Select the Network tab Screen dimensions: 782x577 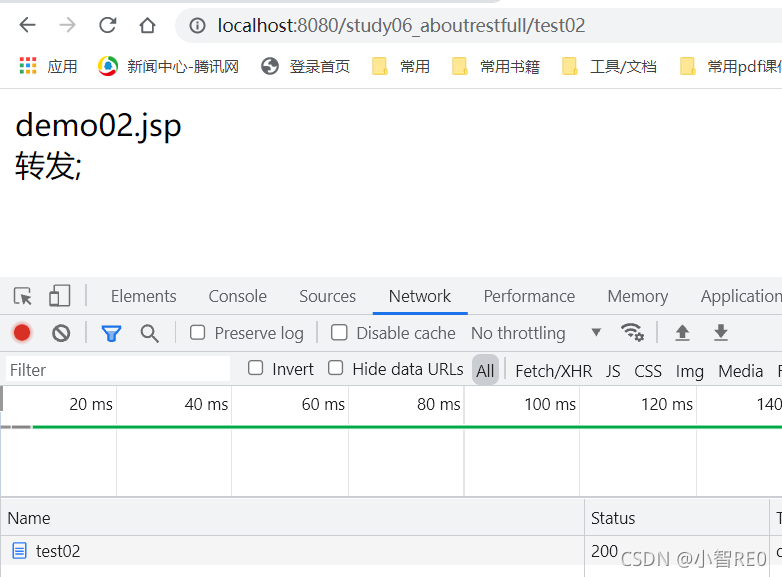(x=419, y=296)
